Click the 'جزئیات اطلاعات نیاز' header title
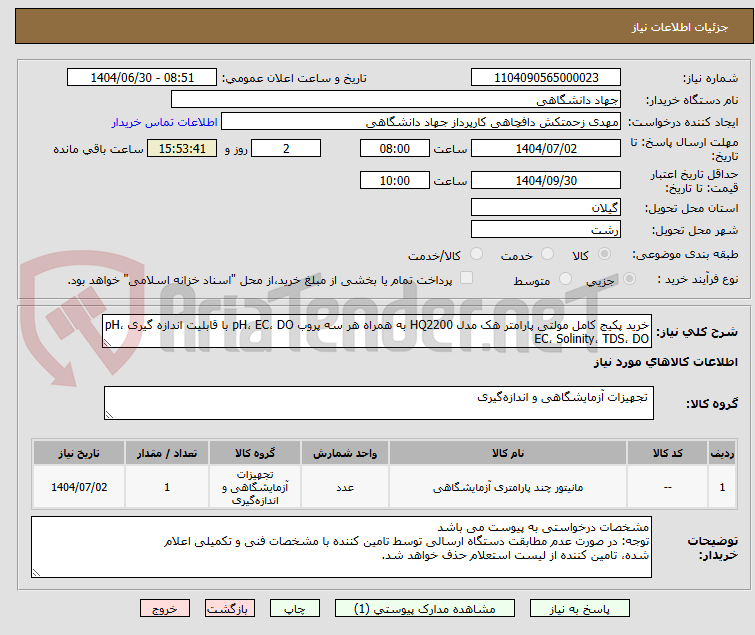The height and width of the screenshot is (635, 755). pos(679,27)
